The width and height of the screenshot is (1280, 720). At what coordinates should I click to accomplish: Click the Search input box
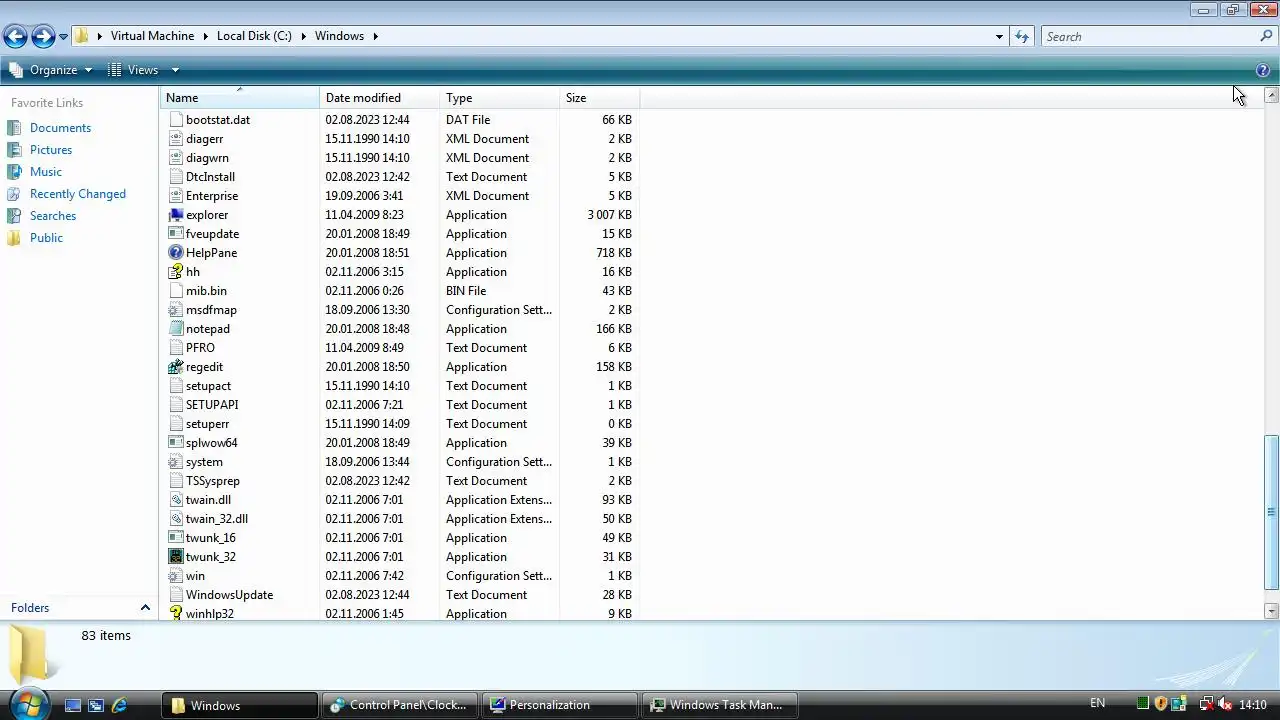point(1149,37)
